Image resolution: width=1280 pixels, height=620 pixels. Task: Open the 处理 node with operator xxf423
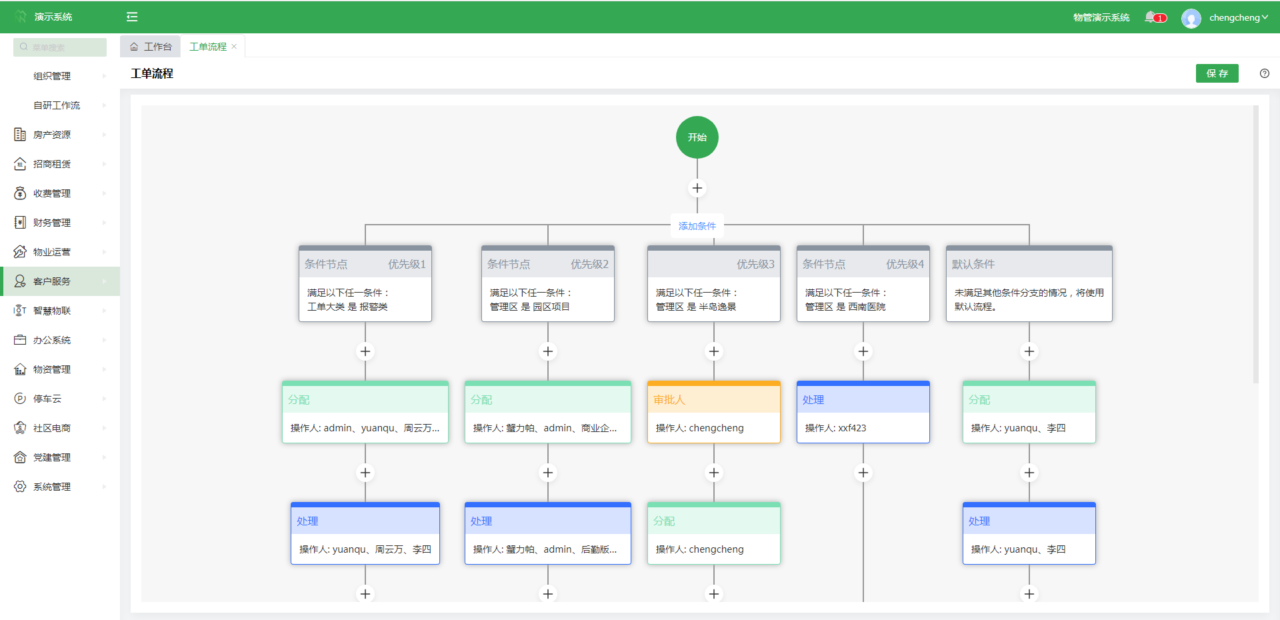tap(863, 412)
